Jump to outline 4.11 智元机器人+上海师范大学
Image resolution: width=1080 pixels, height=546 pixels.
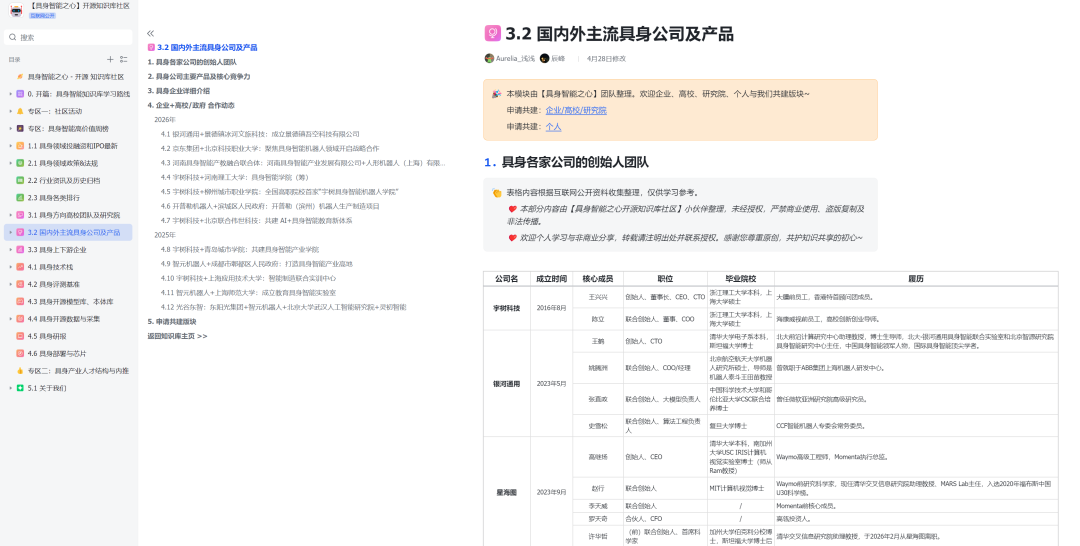tap(249, 293)
